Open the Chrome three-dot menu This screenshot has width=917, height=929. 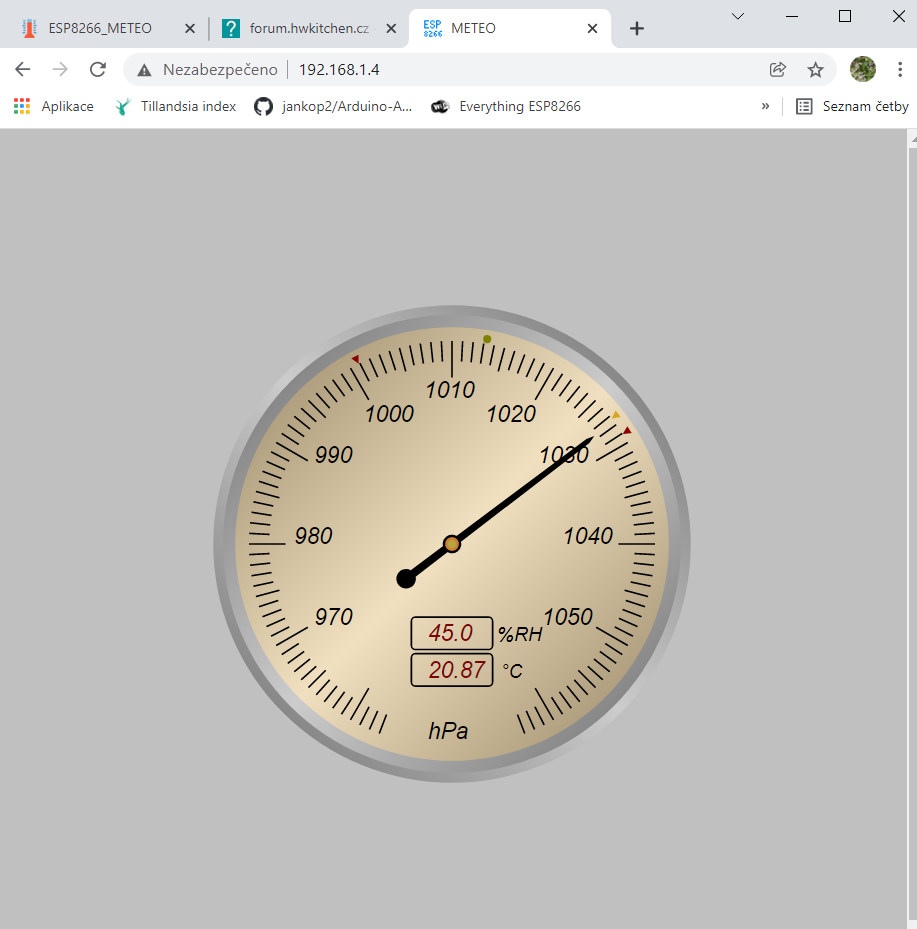[900, 70]
